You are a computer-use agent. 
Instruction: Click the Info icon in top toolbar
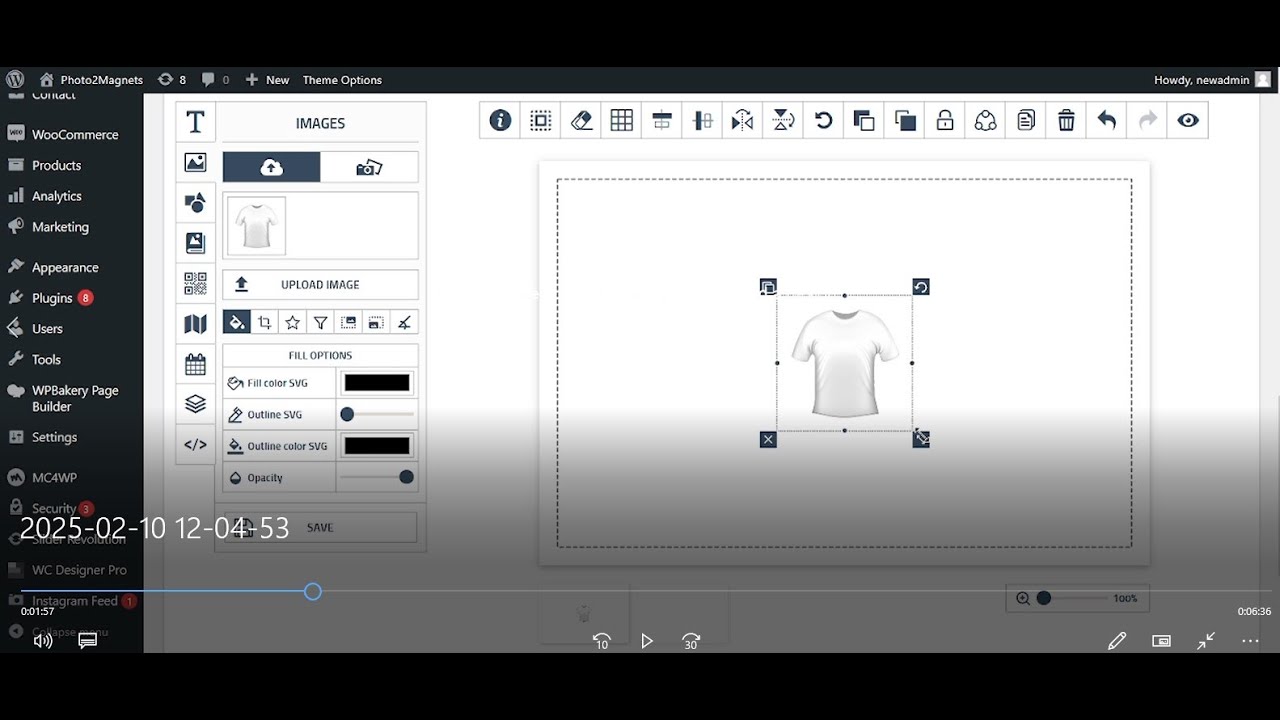tap(500, 120)
